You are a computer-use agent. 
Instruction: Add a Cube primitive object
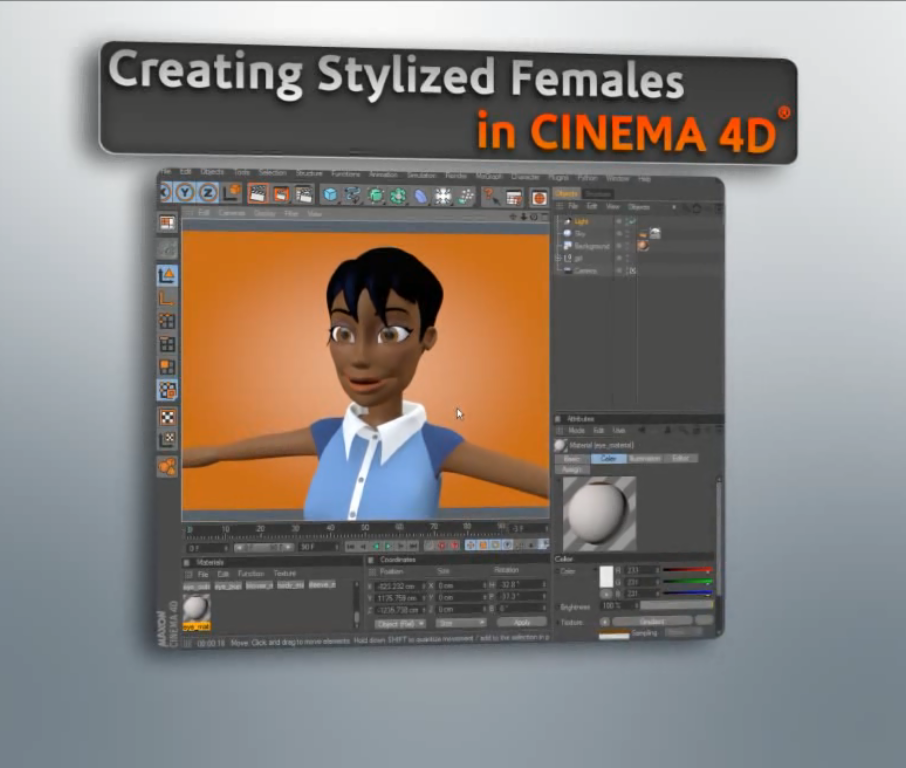(330, 195)
